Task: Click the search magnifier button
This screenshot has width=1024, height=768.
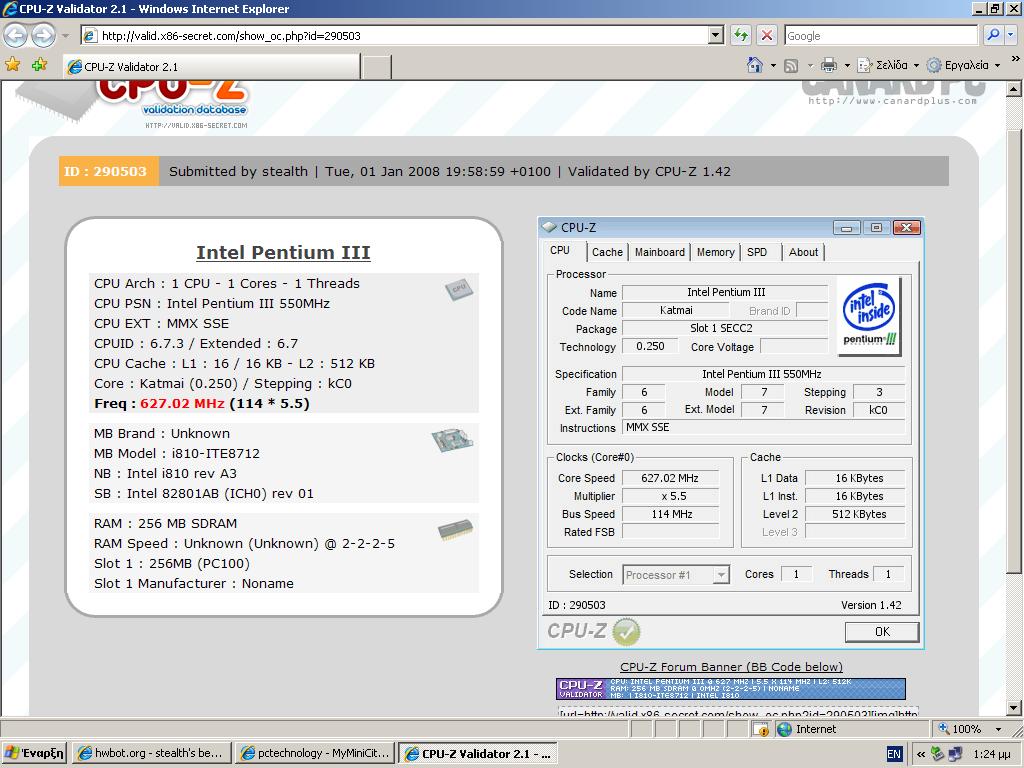Action: pos(993,35)
